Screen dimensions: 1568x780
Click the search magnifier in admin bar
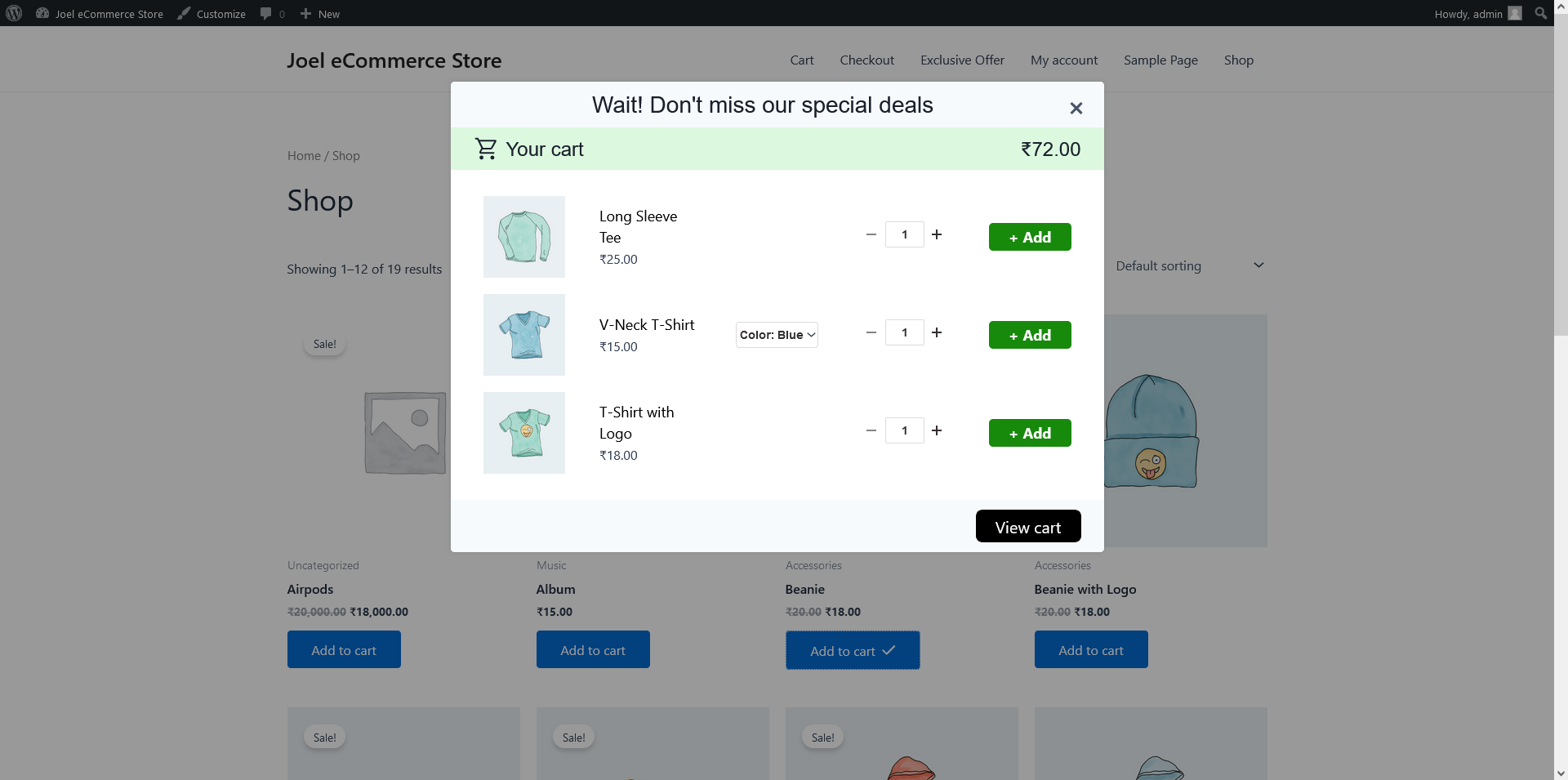pyautogui.click(x=1540, y=13)
